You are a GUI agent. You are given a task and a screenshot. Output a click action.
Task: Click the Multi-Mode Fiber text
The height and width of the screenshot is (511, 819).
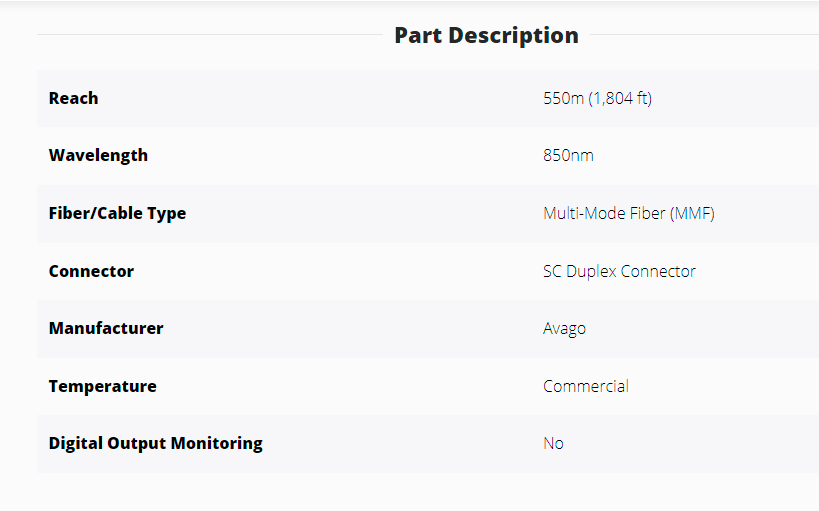pos(604,213)
